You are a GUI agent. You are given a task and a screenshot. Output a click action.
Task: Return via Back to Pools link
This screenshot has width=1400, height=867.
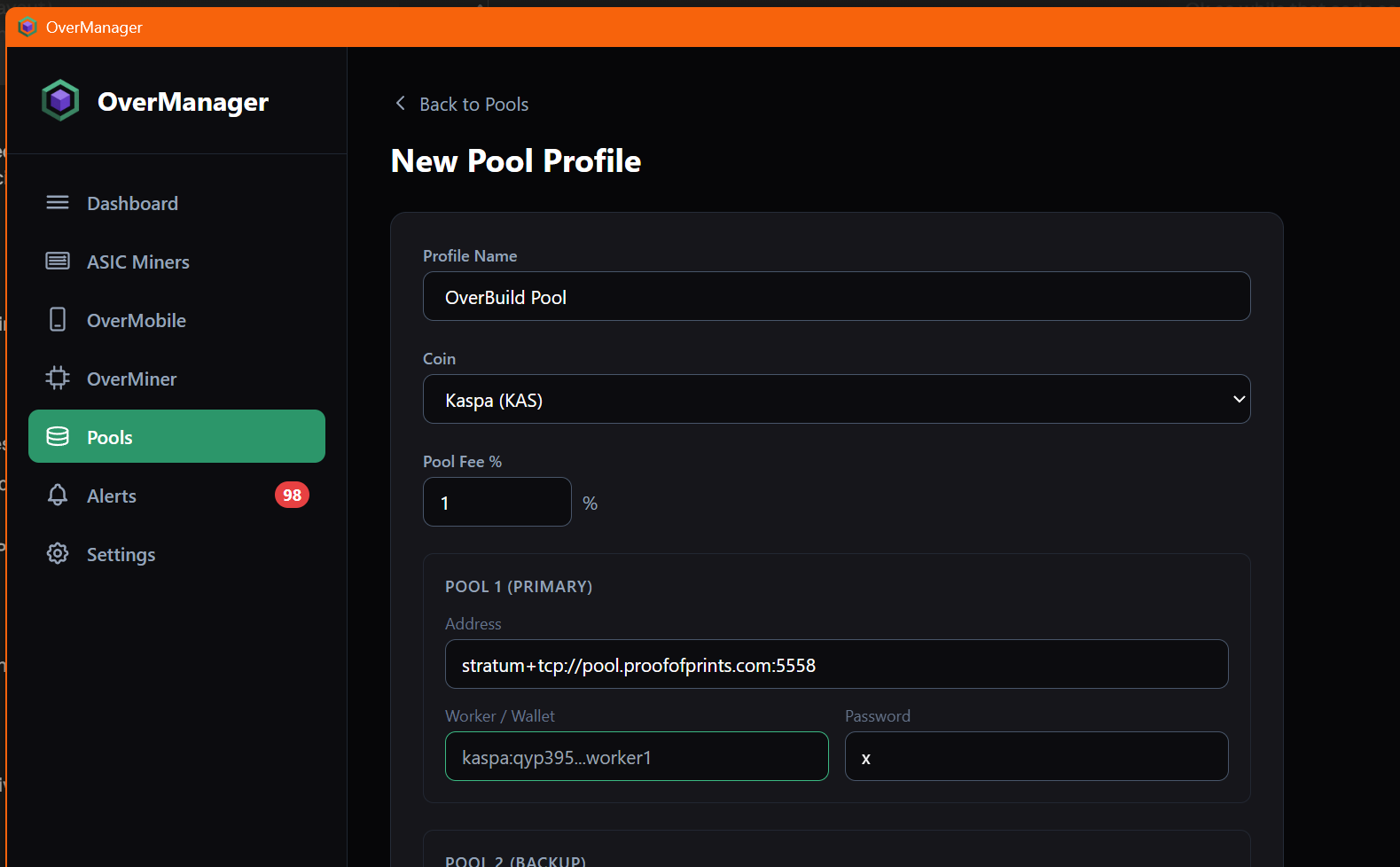pos(461,104)
